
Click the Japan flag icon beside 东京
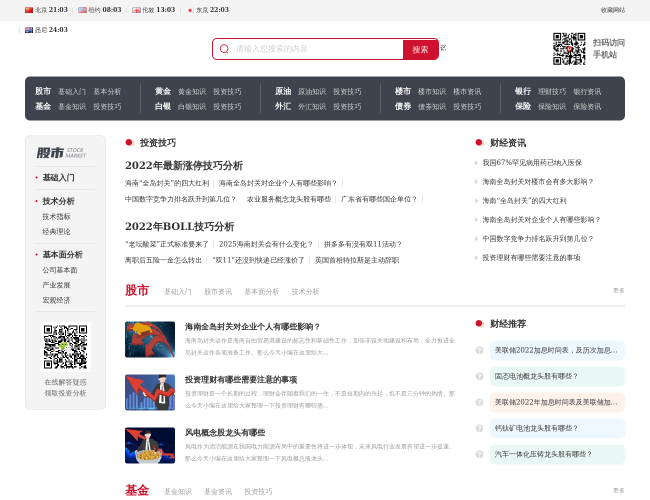(x=190, y=10)
